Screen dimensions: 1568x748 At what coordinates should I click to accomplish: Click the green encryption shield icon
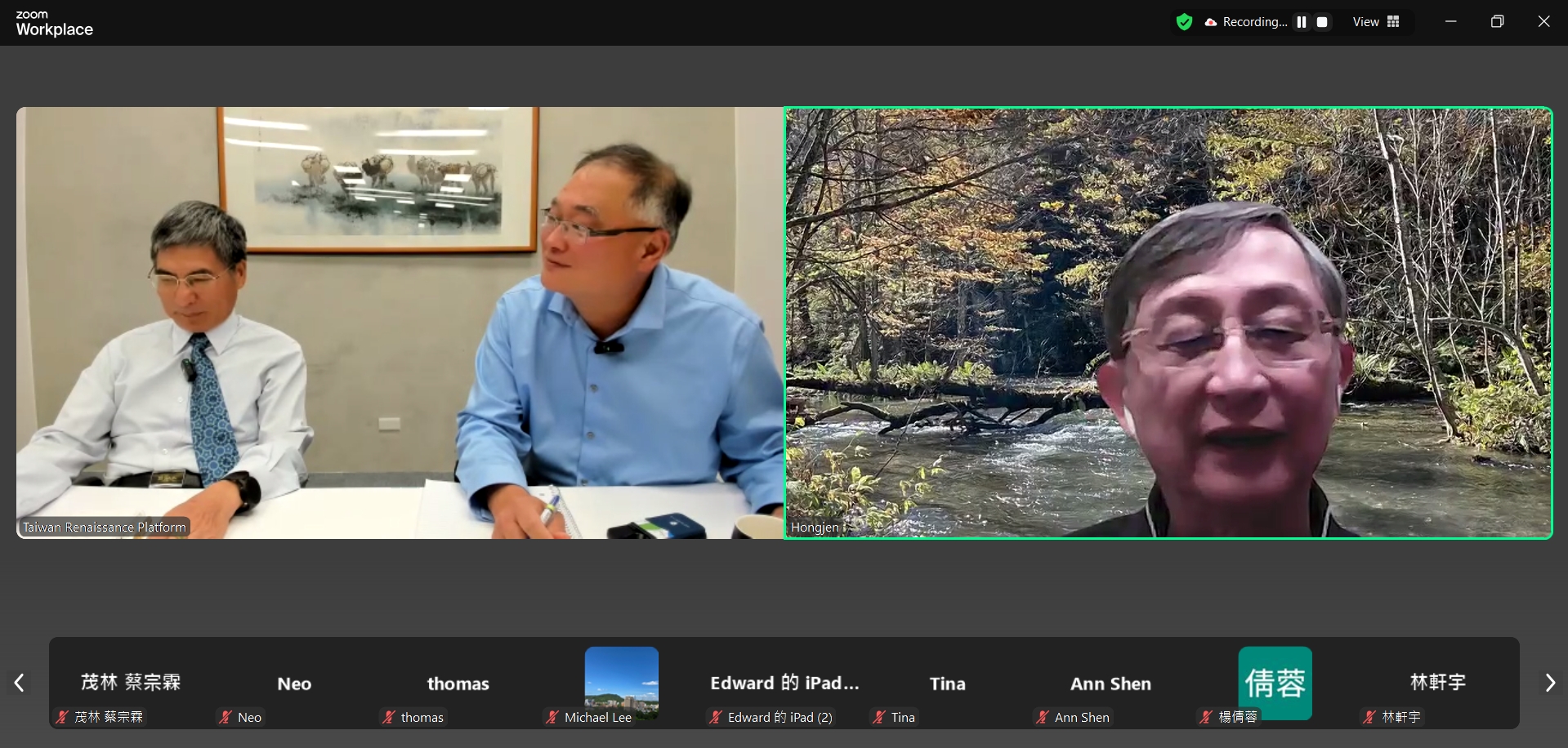(1184, 22)
